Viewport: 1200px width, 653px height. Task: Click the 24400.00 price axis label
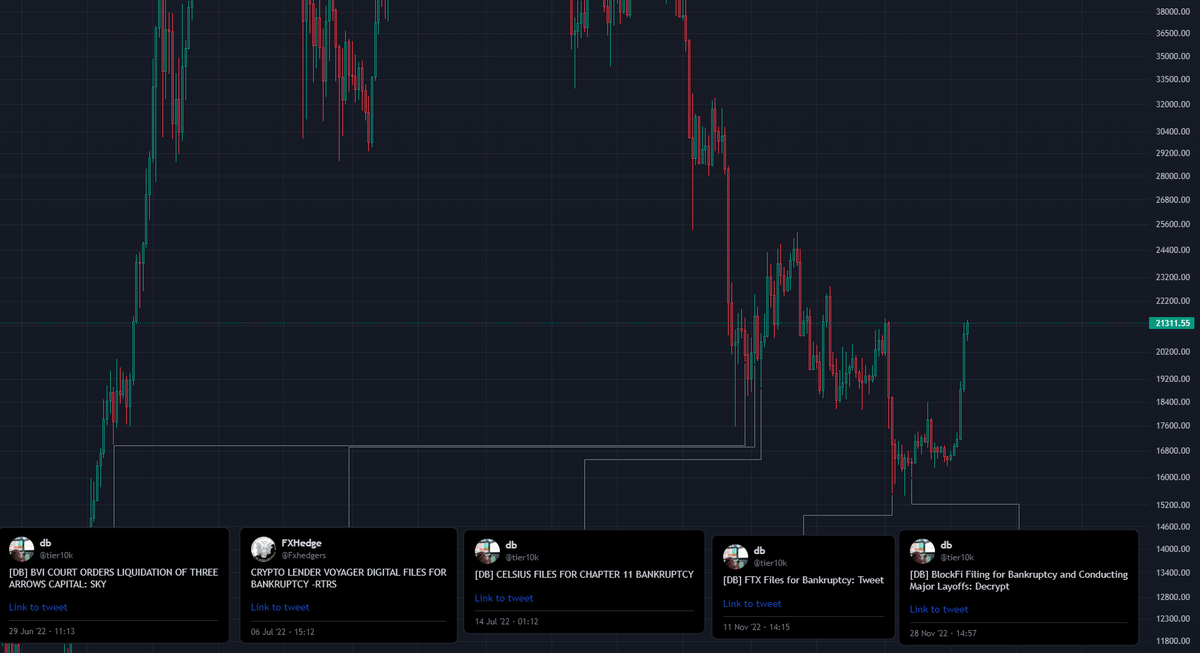(x=1172, y=251)
